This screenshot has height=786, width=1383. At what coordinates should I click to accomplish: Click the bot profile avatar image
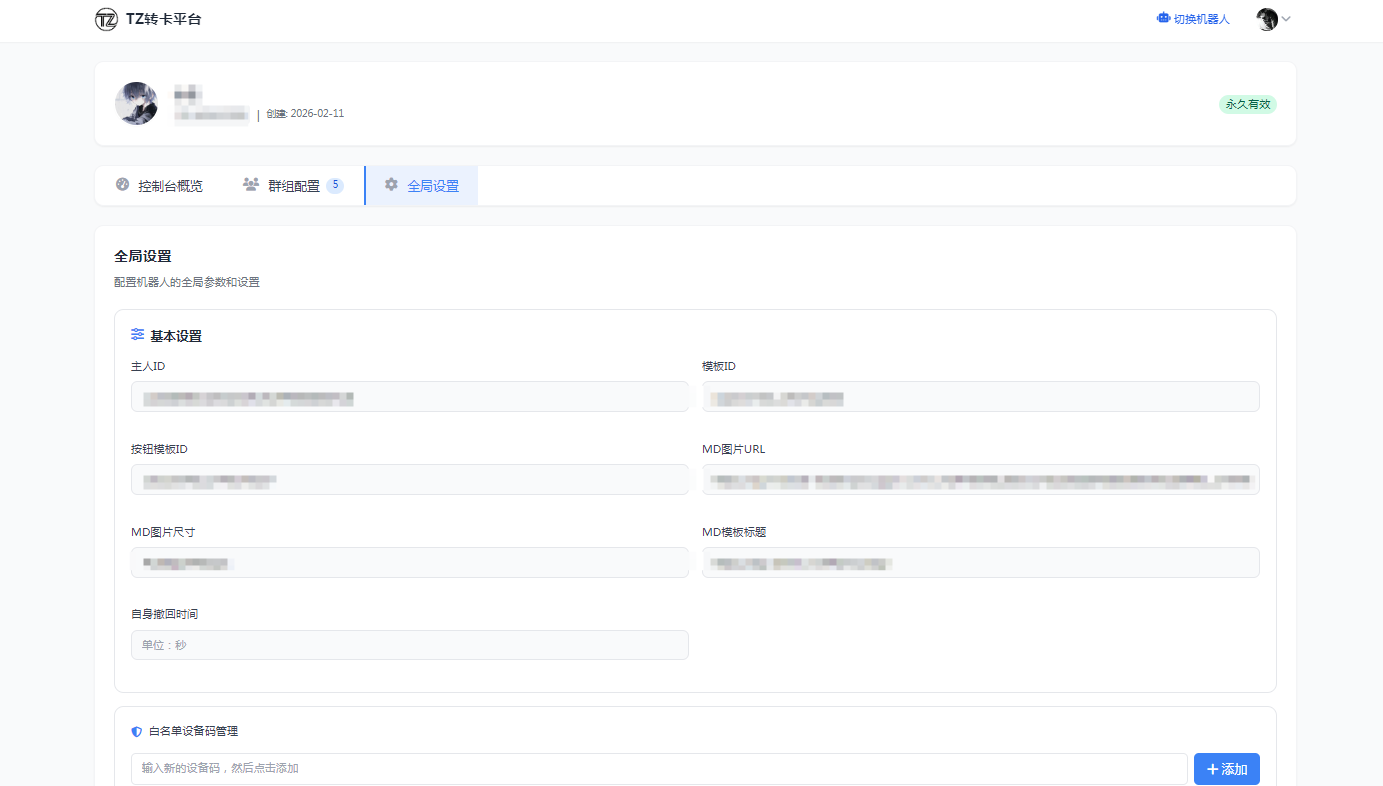(x=136, y=103)
